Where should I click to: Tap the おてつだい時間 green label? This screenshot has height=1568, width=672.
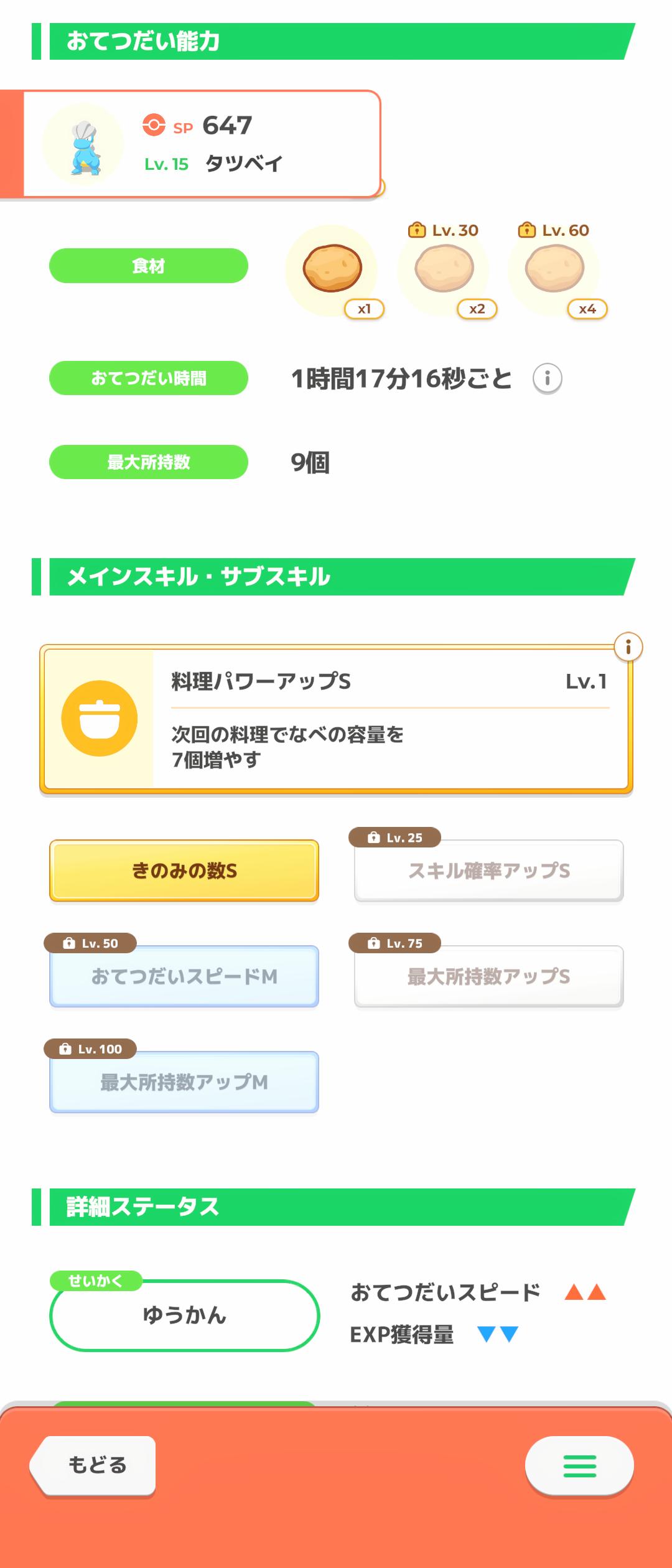click(x=149, y=378)
